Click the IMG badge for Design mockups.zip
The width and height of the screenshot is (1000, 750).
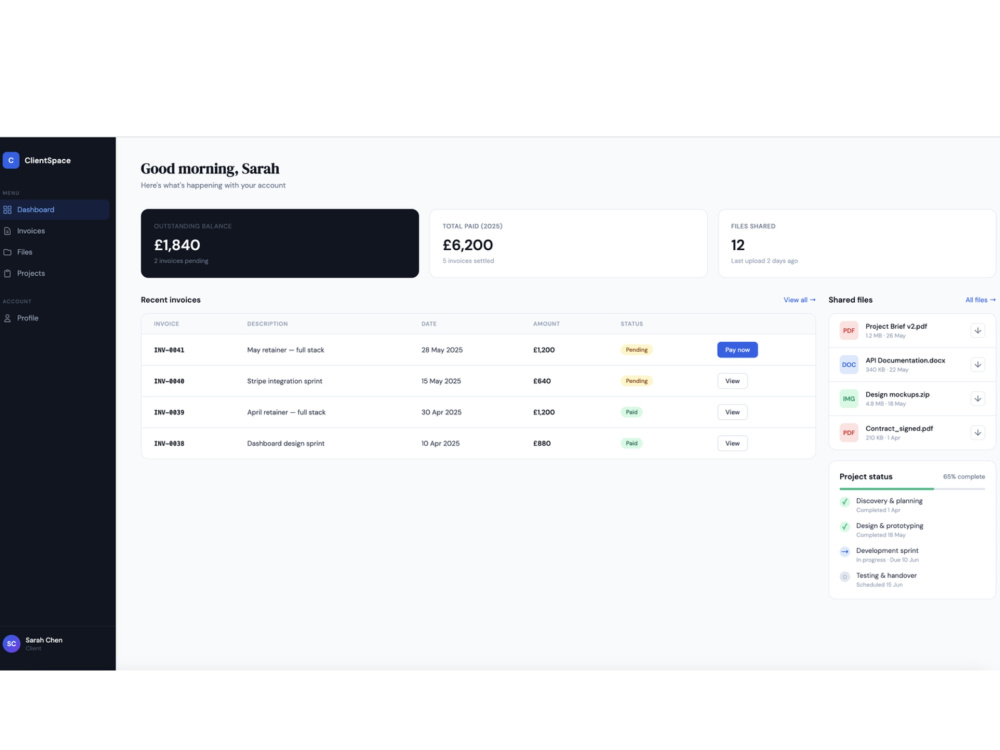point(849,399)
